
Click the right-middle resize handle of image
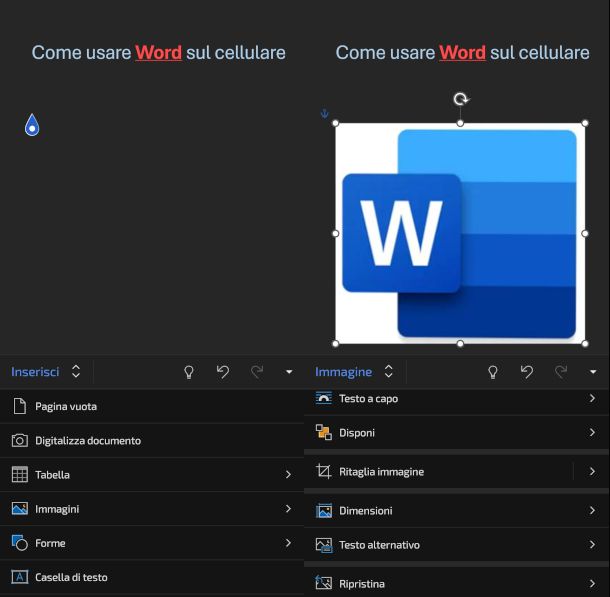coord(585,233)
